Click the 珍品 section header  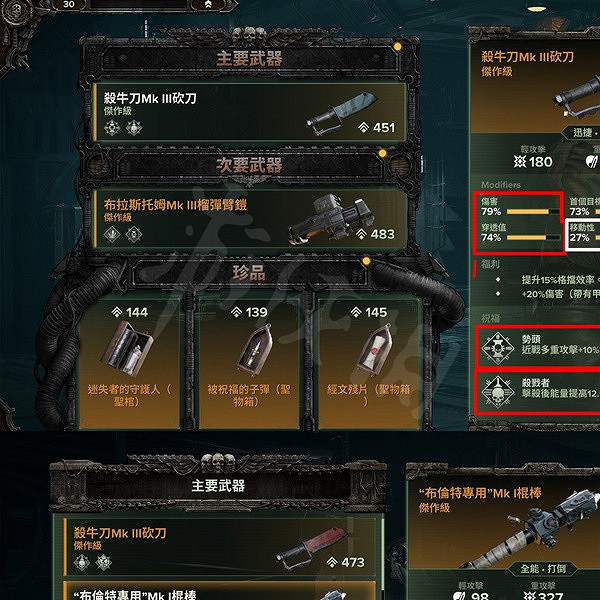pyautogui.click(x=249, y=272)
